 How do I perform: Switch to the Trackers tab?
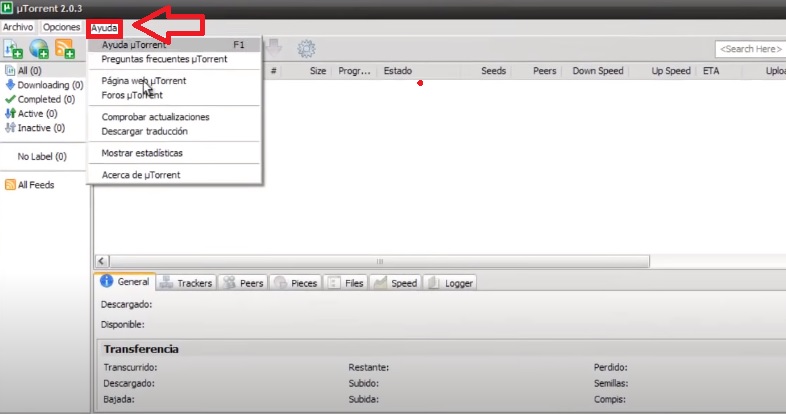coord(186,283)
